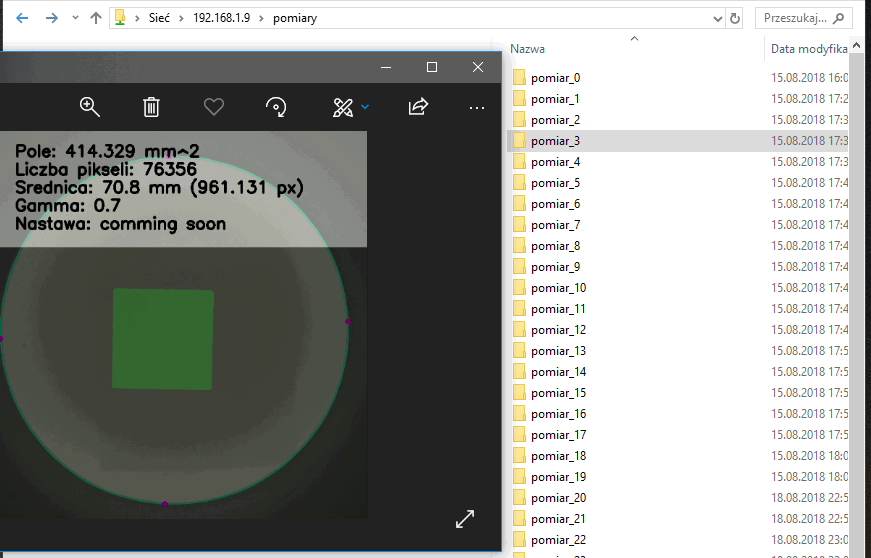Select the 192.168.1.9 breadcrumb
This screenshot has width=871, height=558.
(x=221, y=18)
